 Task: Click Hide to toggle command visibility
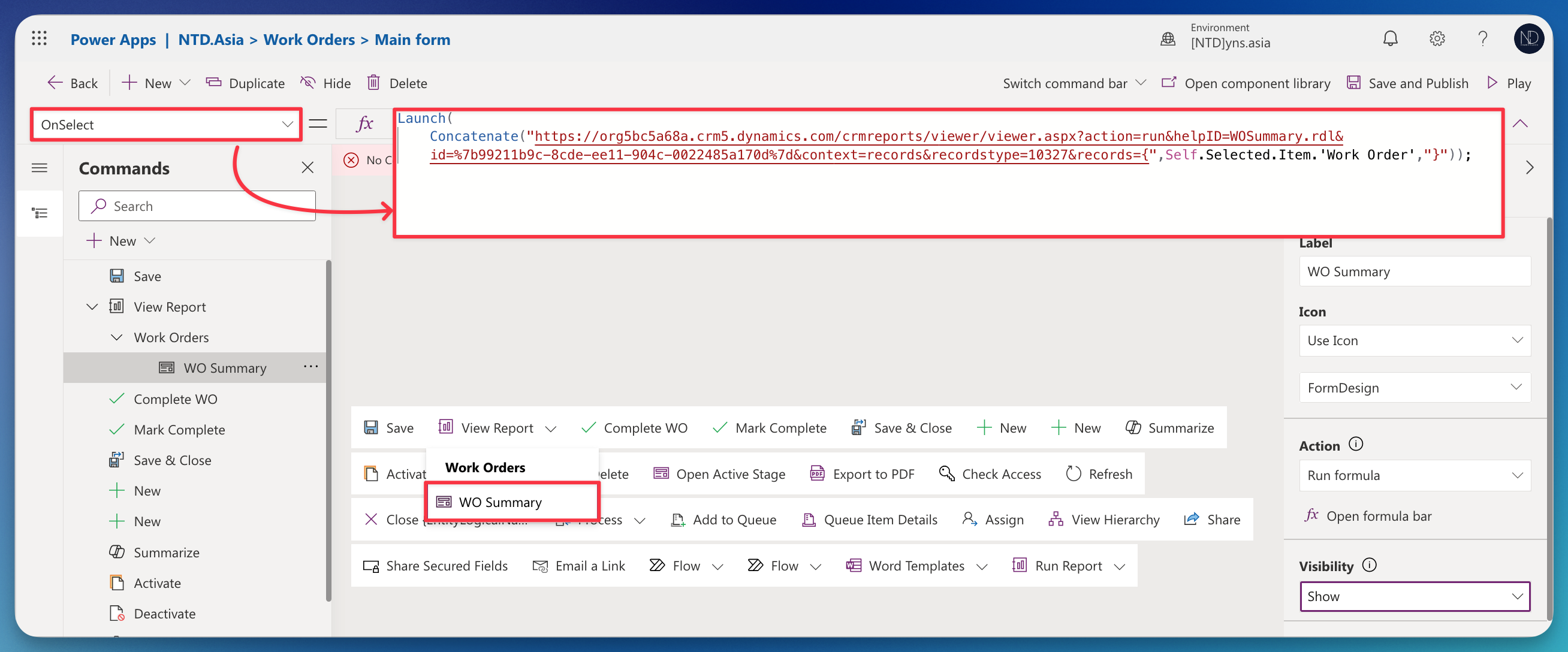tap(325, 83)
